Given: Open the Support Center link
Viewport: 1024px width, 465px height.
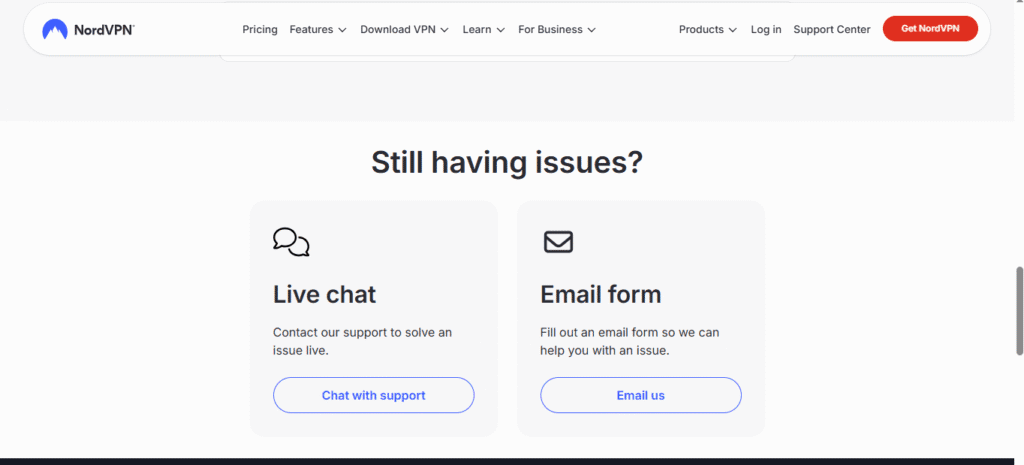Looking at the screenshot, I should click(832, 29).
